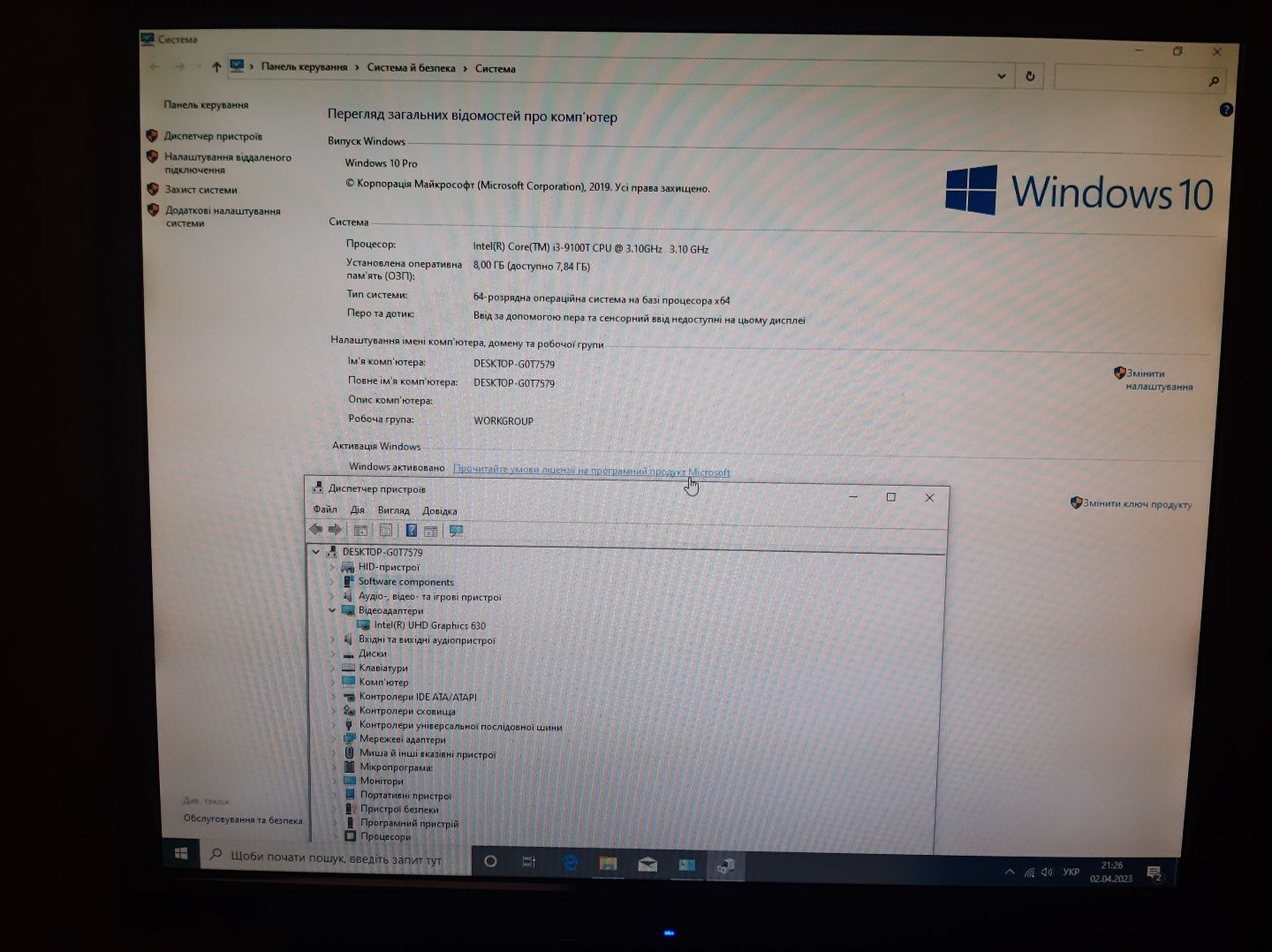Image resolution: width=1272 pixels, height=952 pixels.
Task: Open Mail app from taskbar
Action: click(647, 865)
